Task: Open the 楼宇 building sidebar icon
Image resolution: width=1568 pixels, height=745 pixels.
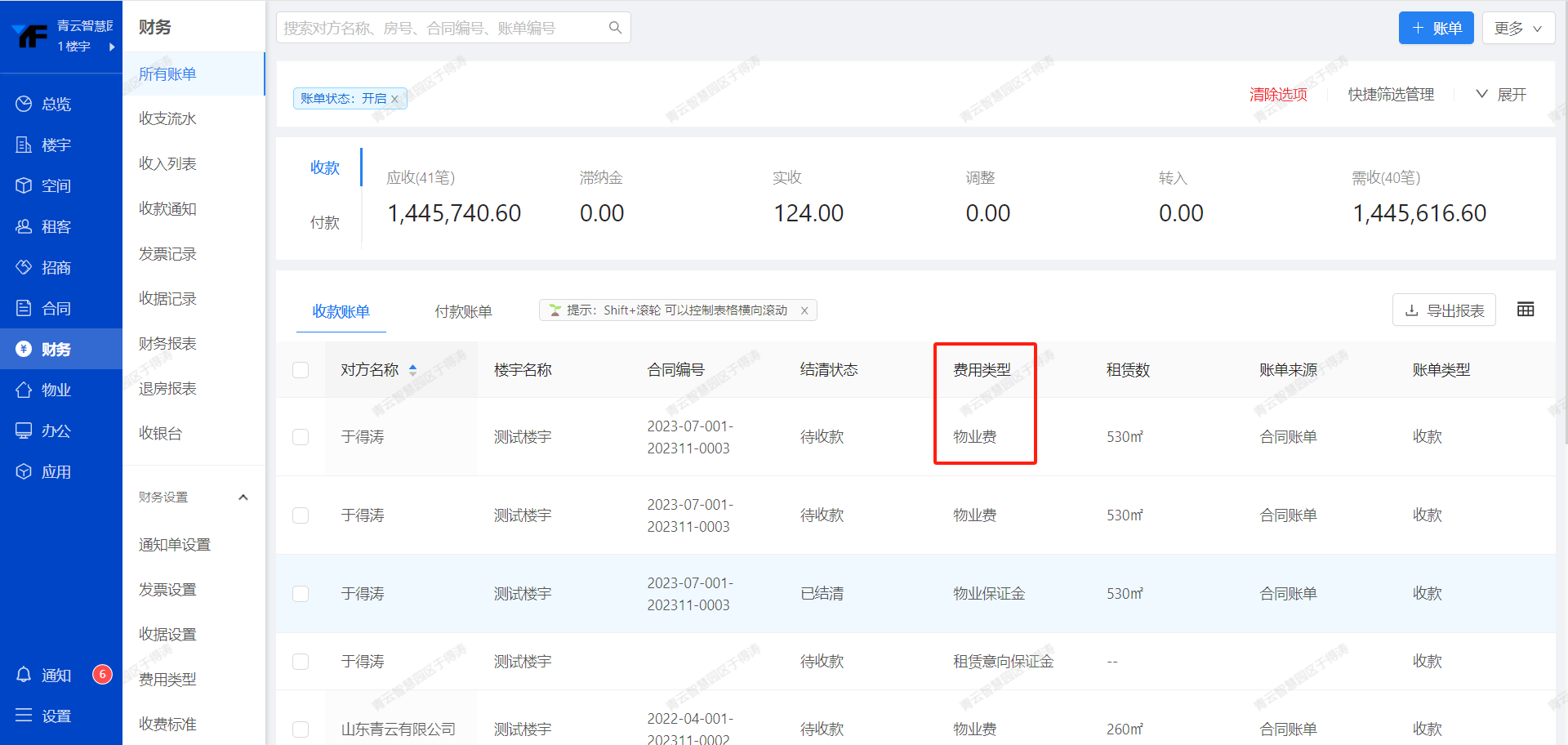Action: click(24, 145)
